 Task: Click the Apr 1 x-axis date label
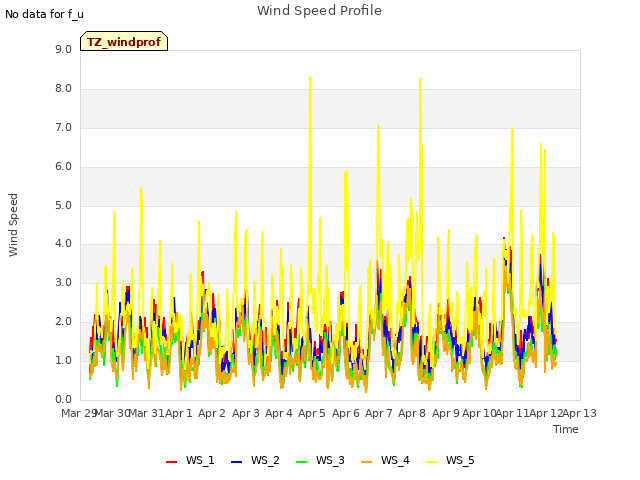point(179,413)
